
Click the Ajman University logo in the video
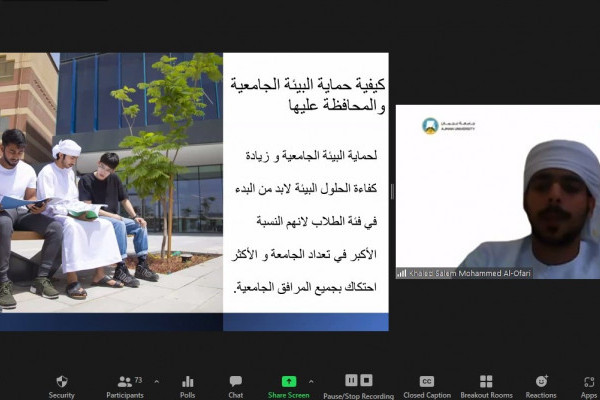430,126
